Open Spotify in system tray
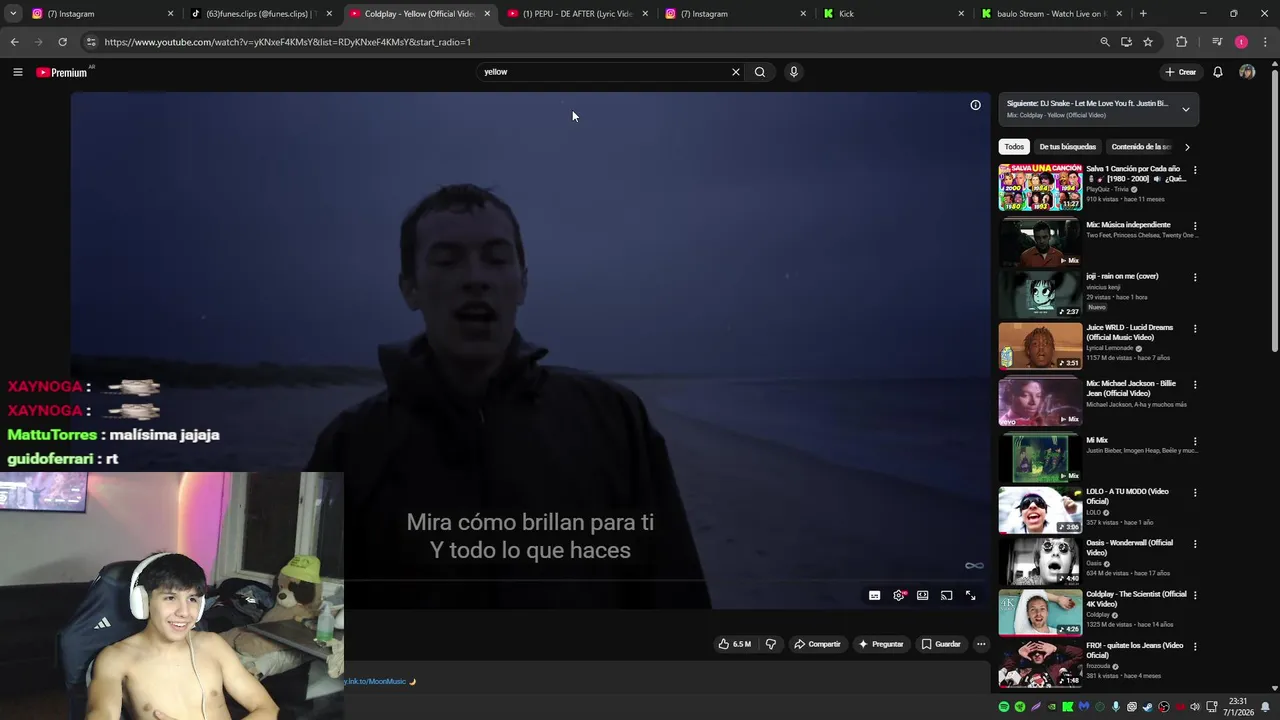The height and width of the screenshot is (720, 1280). click(1004, 707)
